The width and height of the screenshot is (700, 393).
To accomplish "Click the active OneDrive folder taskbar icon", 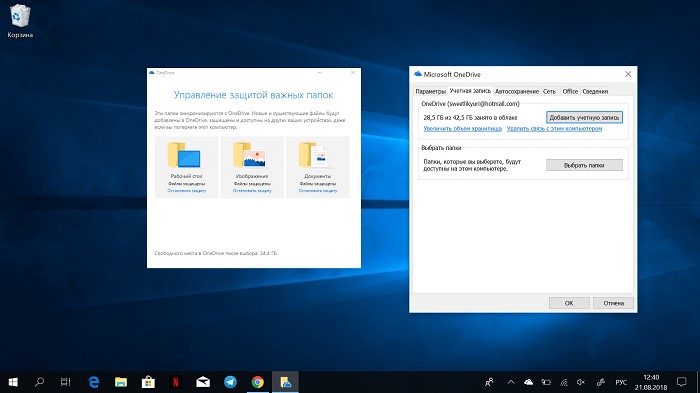I will pos(285,382).
